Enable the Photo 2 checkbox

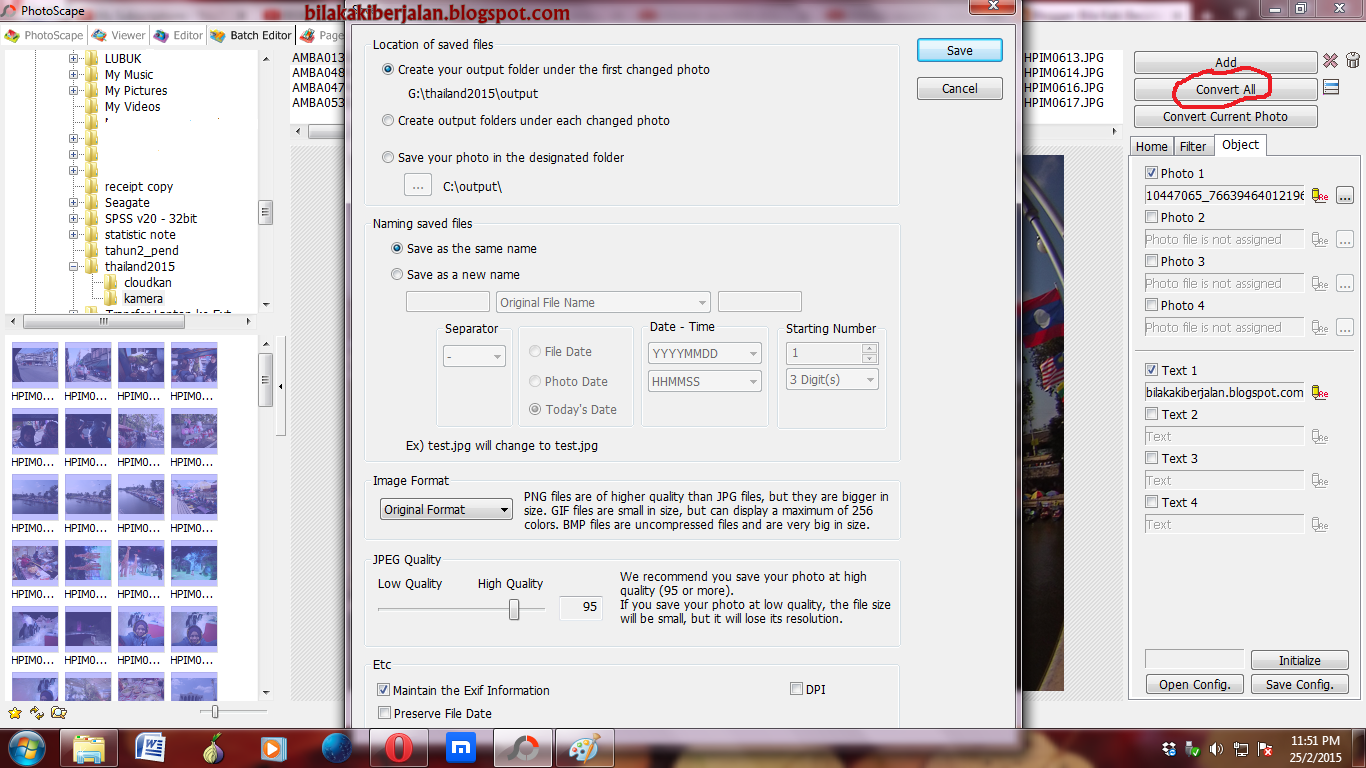(1152, 217)
